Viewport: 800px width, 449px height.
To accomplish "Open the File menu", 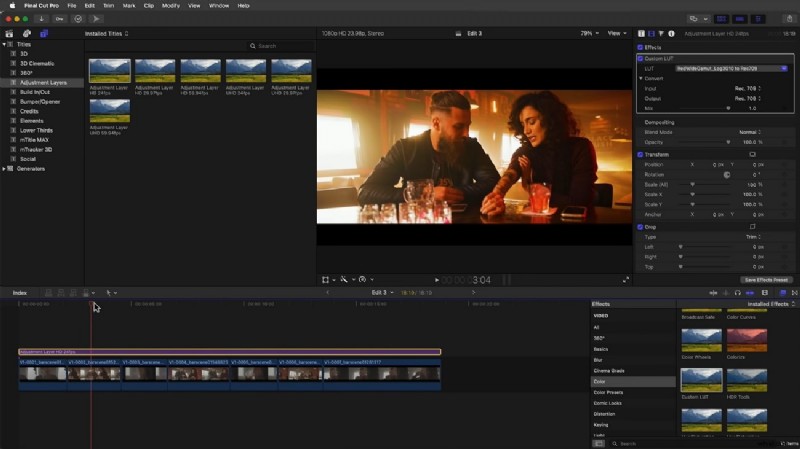I will 72,6.
